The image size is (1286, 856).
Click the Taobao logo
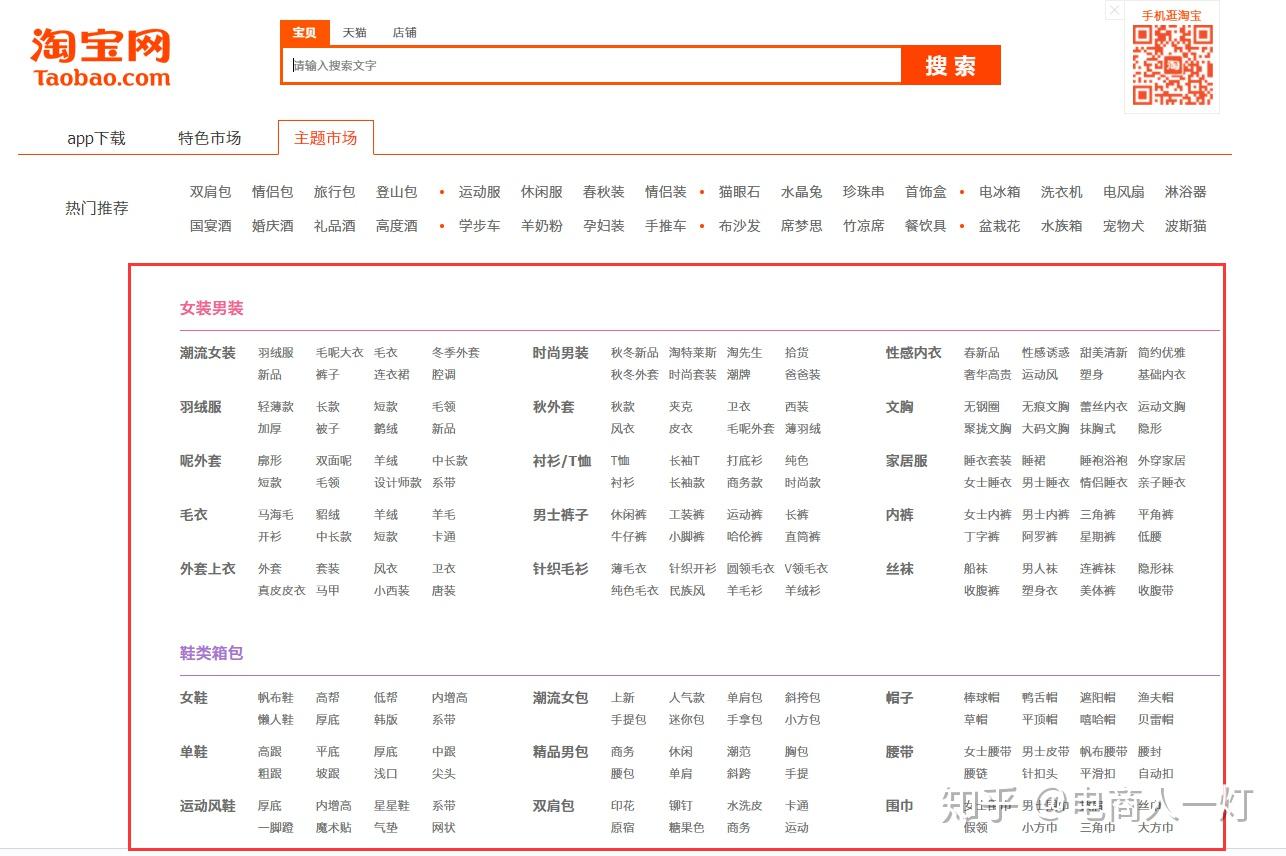pos(101,58)
